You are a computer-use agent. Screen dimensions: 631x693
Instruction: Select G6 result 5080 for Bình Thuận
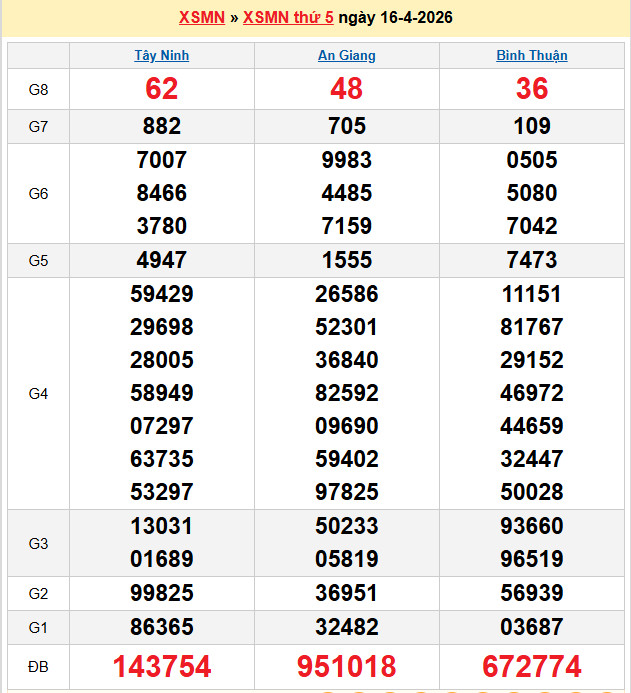pyautogui.click(x=532, y=193)
